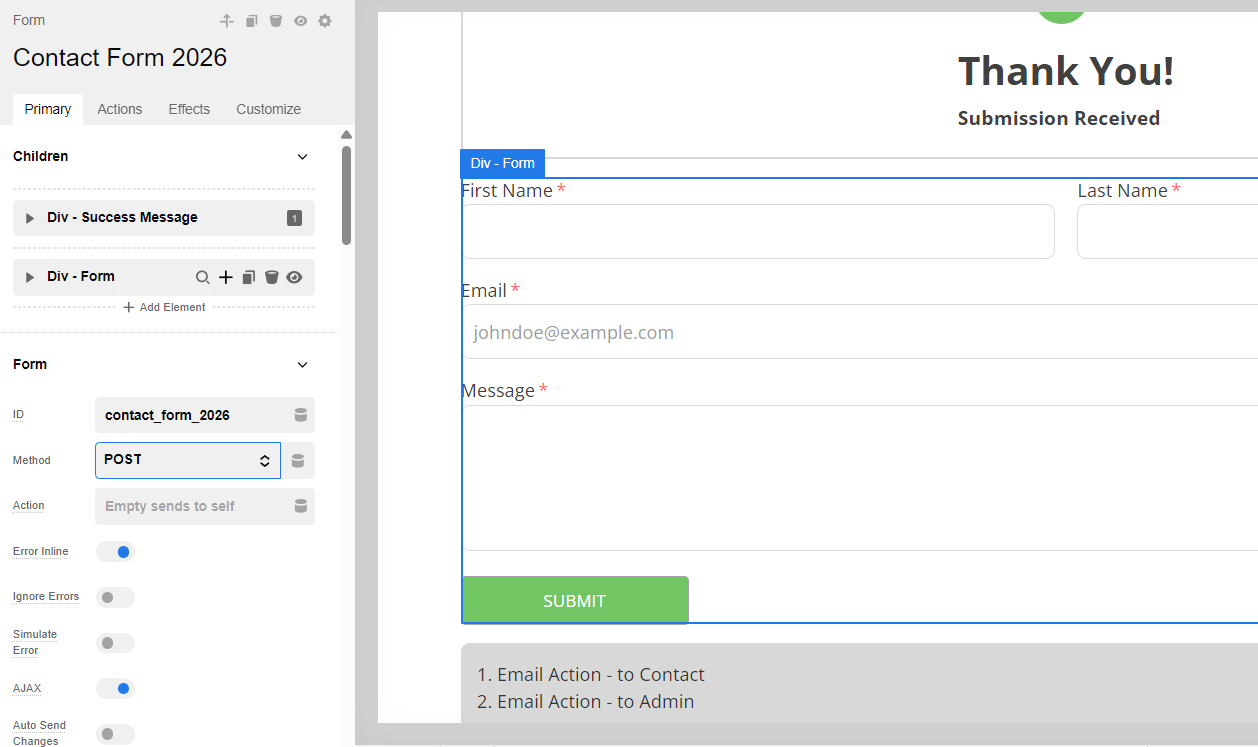Click the magnifier icon on the Div - Form row
This screenshot has height=747, width=1258.
click(x=202, y=277)
